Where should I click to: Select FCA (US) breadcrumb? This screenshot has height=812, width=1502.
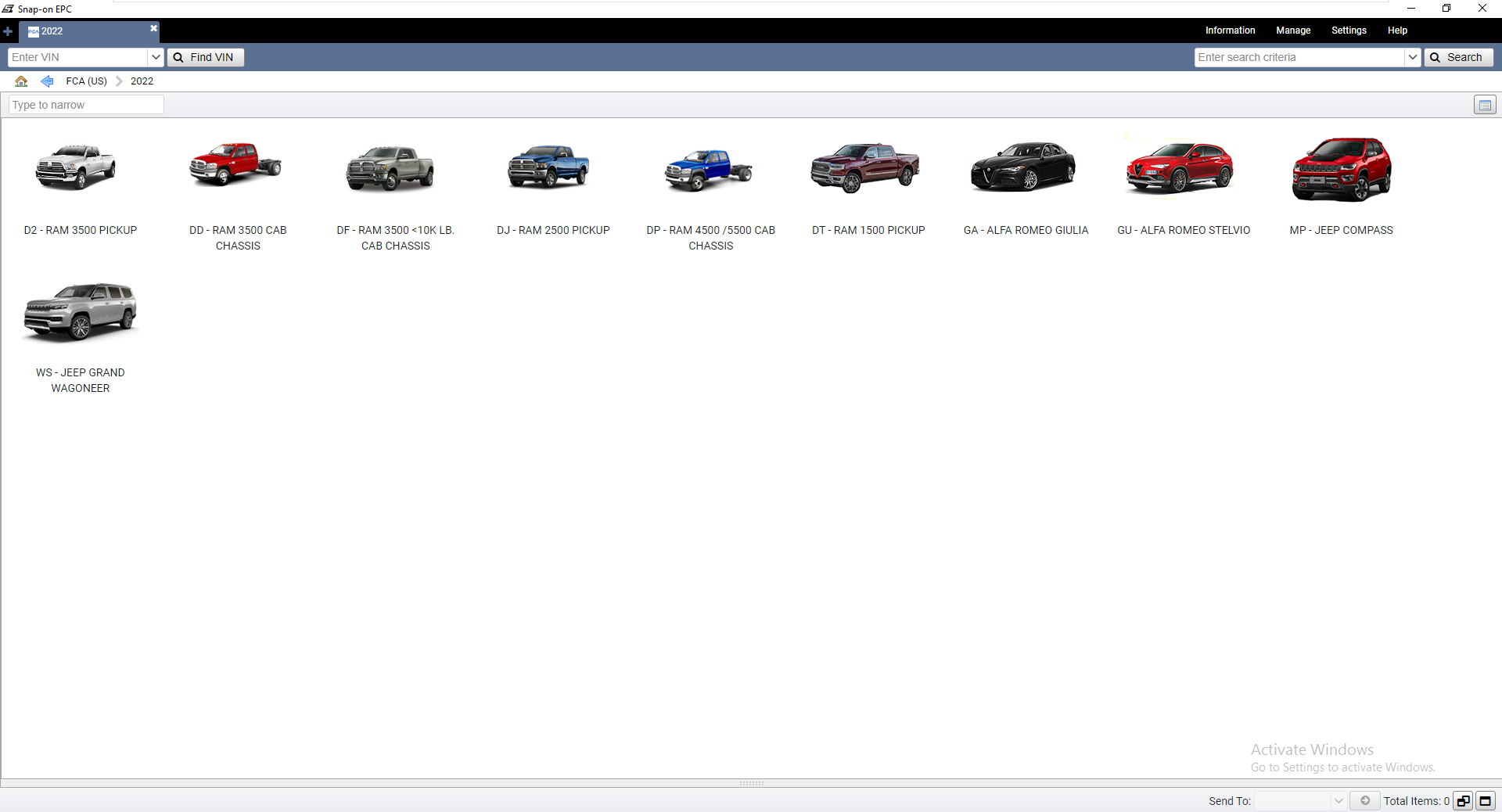(x=86, y=81)
